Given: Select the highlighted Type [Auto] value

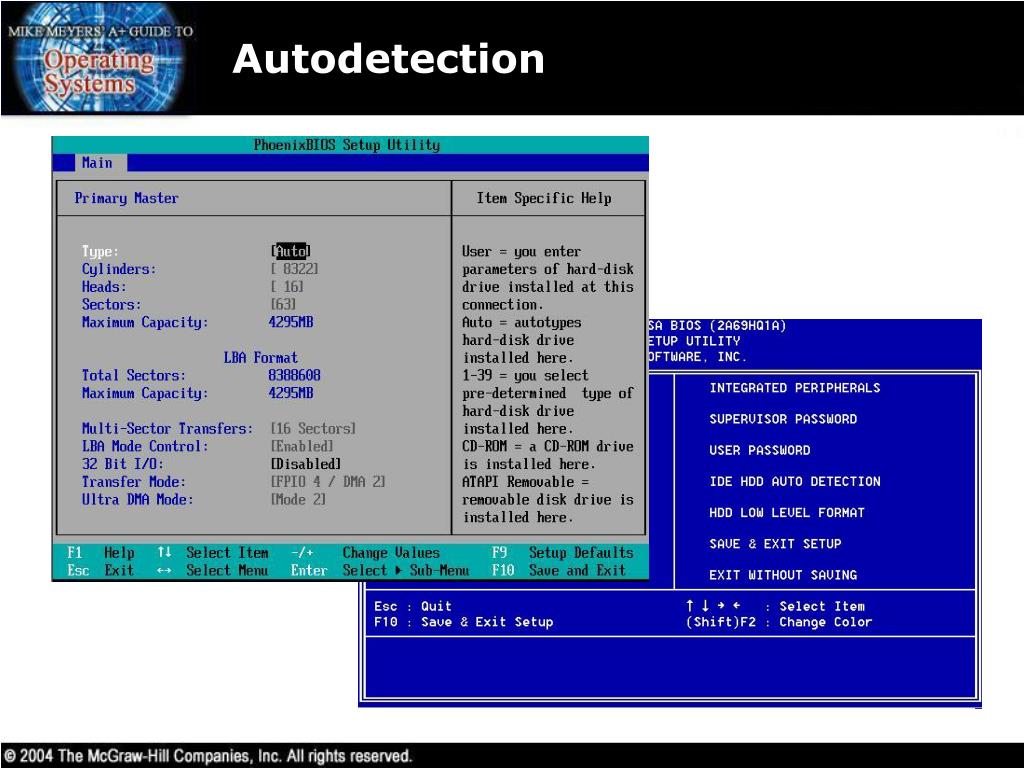Looking at the screenshot, I should point(291,251).
